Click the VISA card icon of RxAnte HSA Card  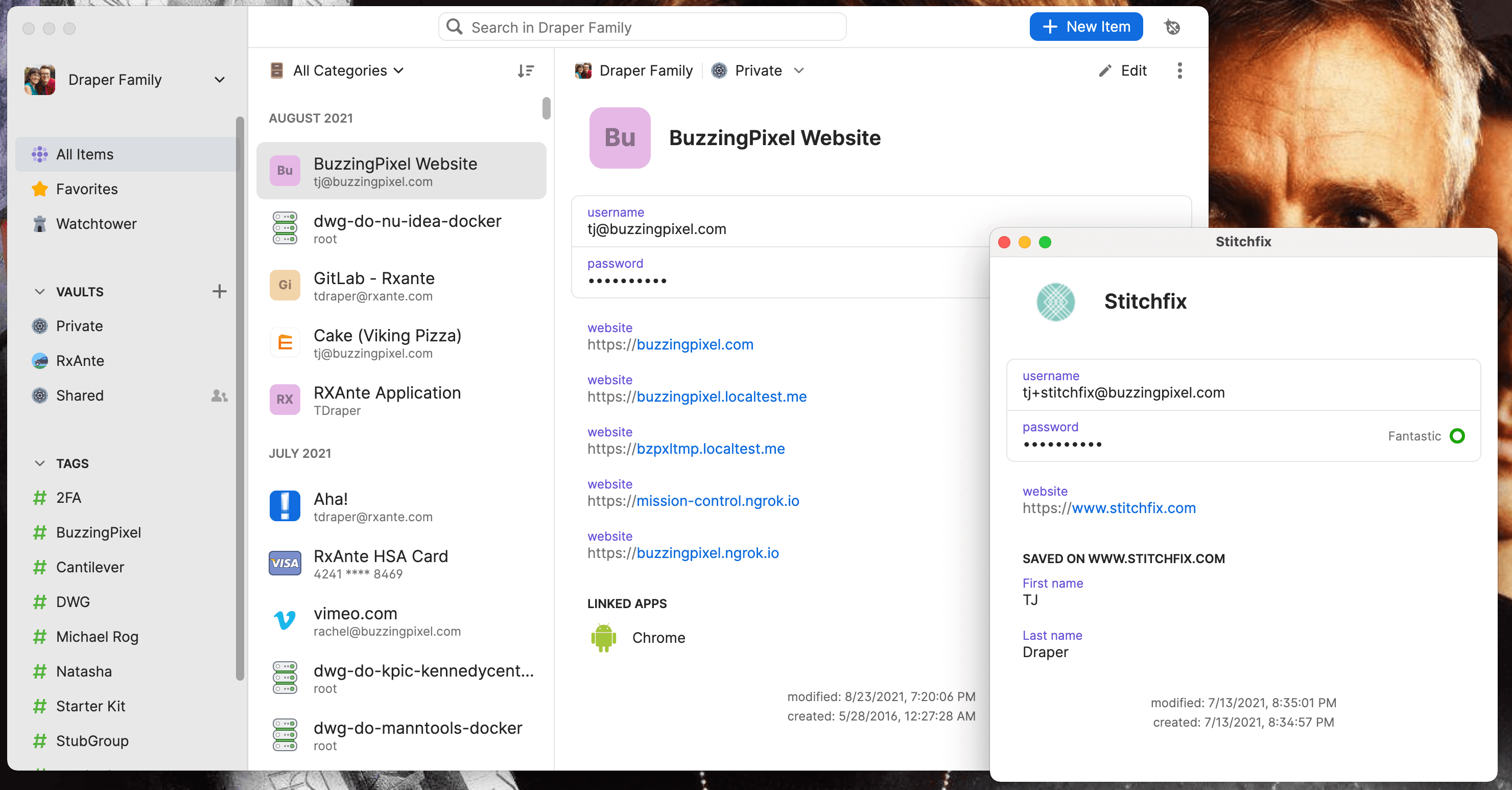coord(285,563)
